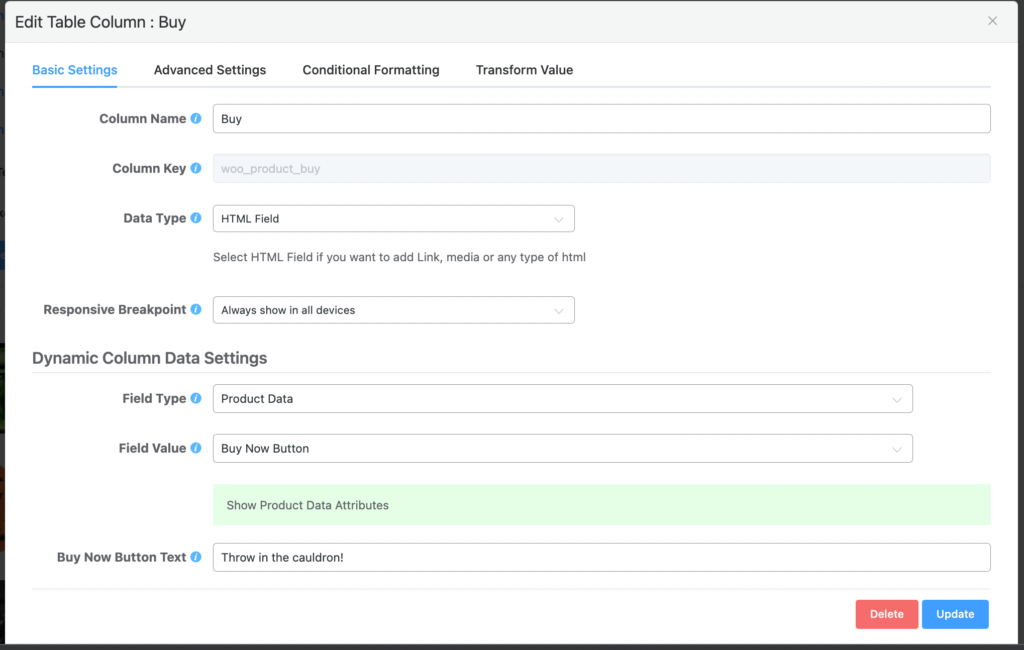This screenshot has width=1024, height=650.
Task: Click the Field Value info icon
Action: 196,449
